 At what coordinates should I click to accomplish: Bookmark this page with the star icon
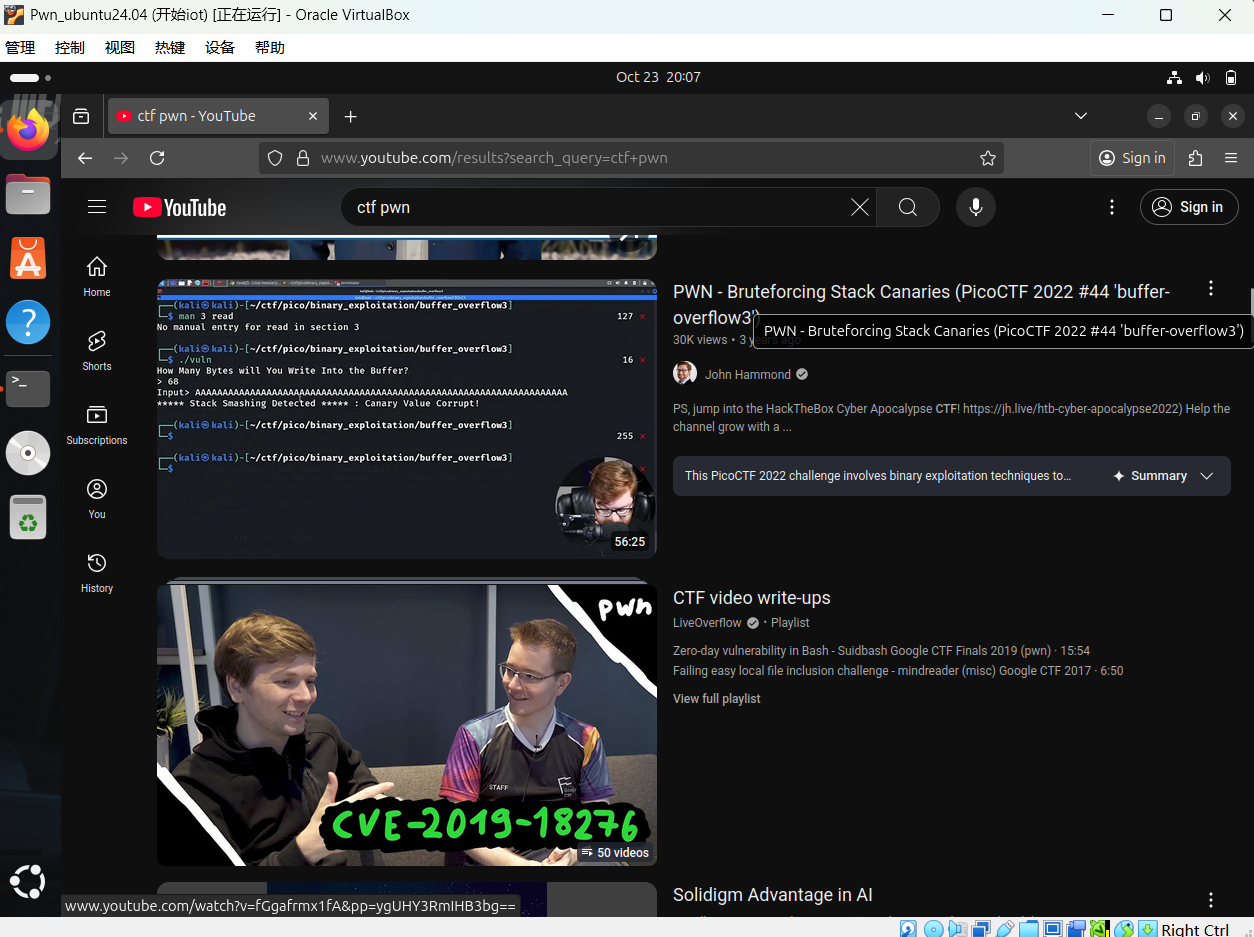987,158
